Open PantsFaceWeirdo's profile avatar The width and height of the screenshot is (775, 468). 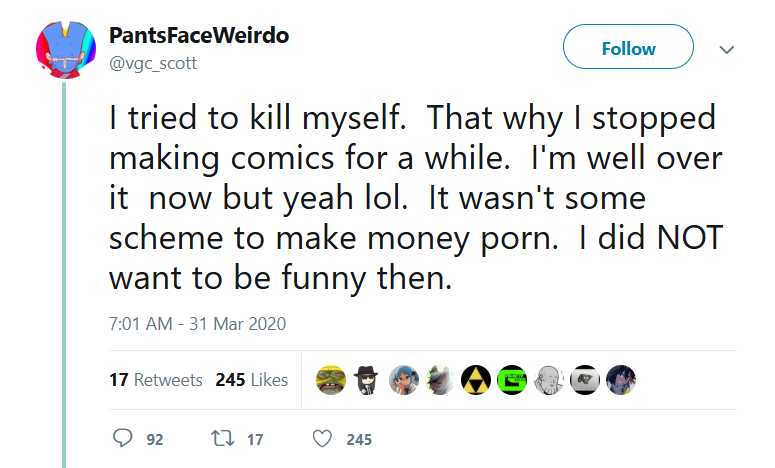click(x=66, y=49)
